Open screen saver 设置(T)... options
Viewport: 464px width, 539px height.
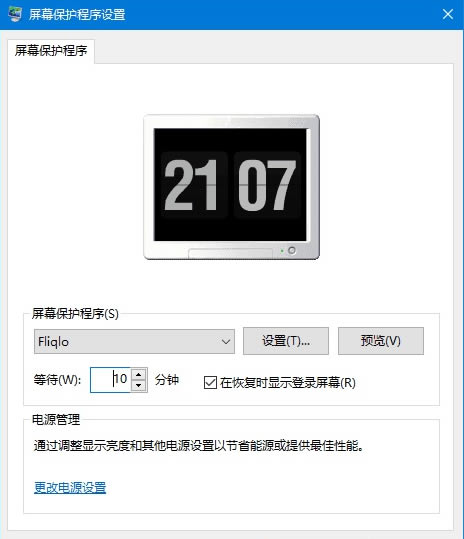click(286, 341)
